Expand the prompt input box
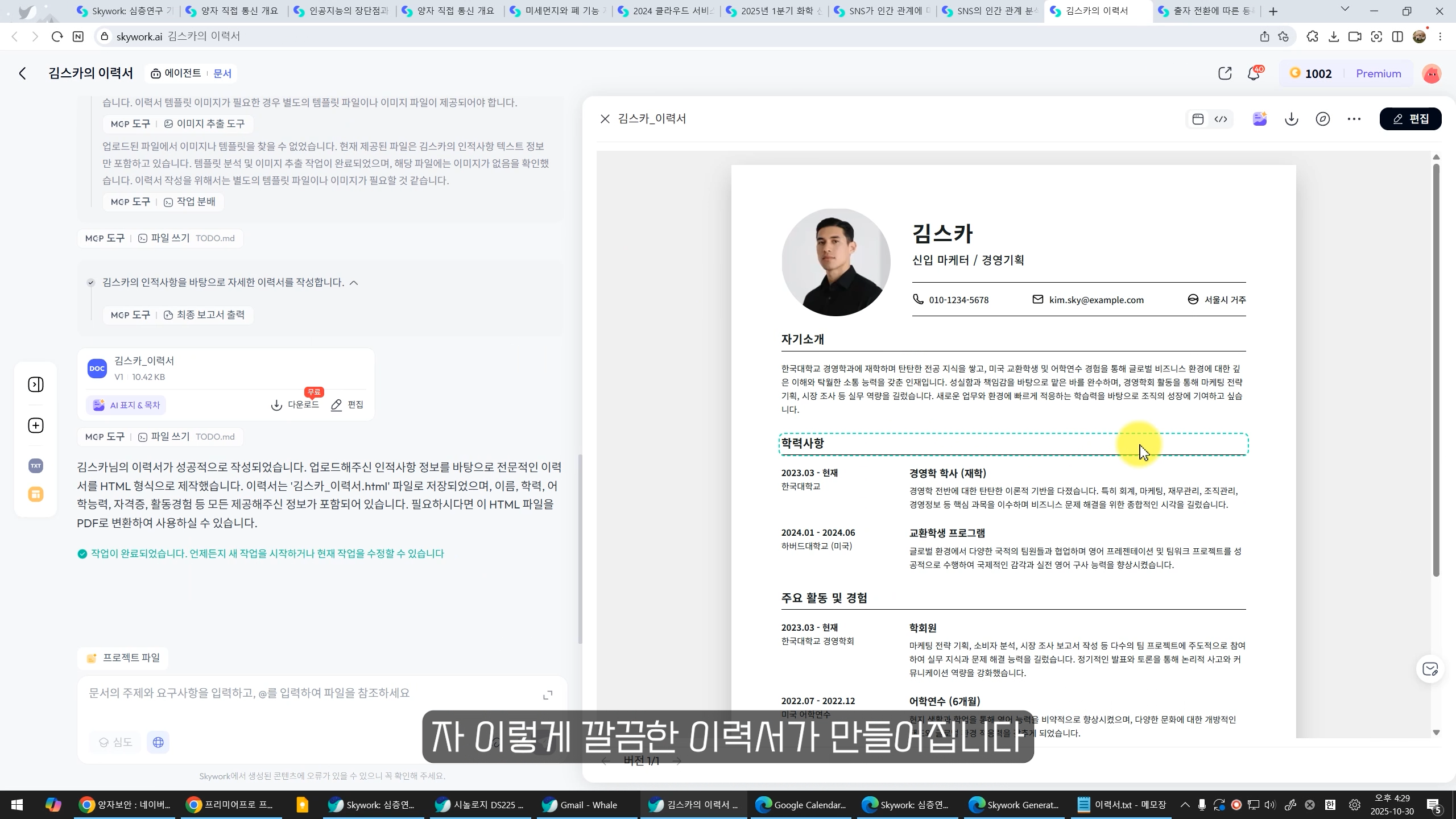Image resolution: width=1456 pixels, height=819 pixels. [548, 695]
